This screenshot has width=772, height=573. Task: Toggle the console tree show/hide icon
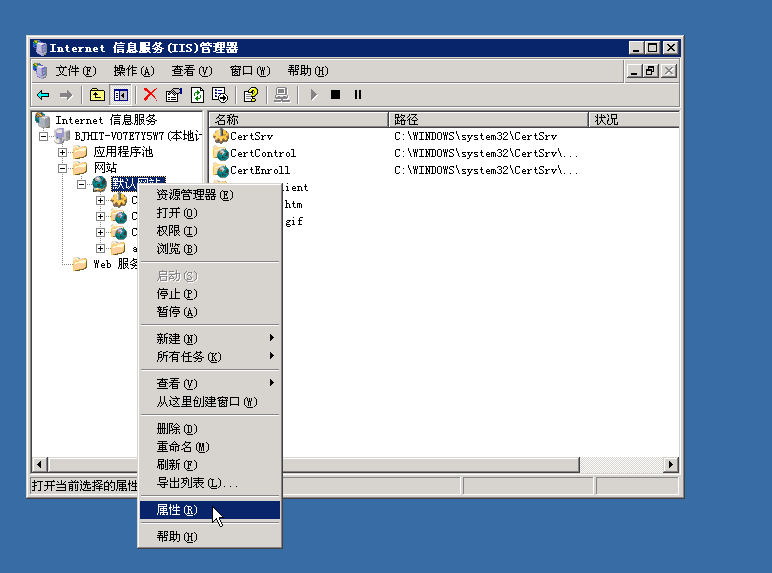click(121, 95)
